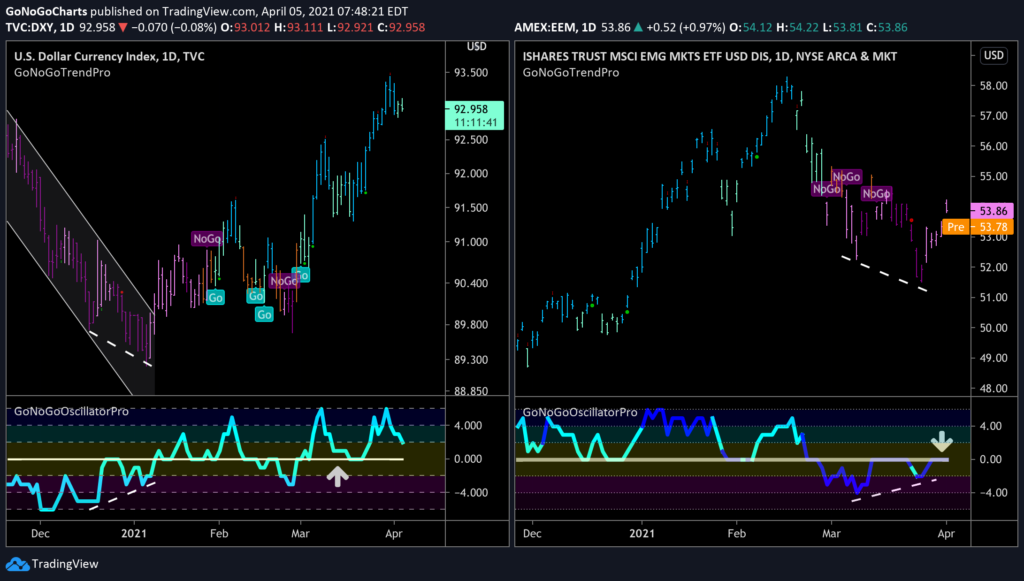Viewport: 1024px width, 581px height.
Task: Click the Mar date on EEM time axis
Action: pyautogui.click(x=831, y=533)
